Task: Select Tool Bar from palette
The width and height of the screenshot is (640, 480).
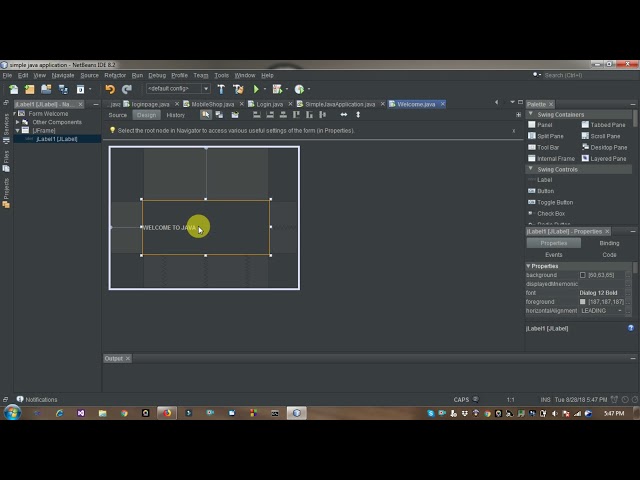Action: click(544, 147)
